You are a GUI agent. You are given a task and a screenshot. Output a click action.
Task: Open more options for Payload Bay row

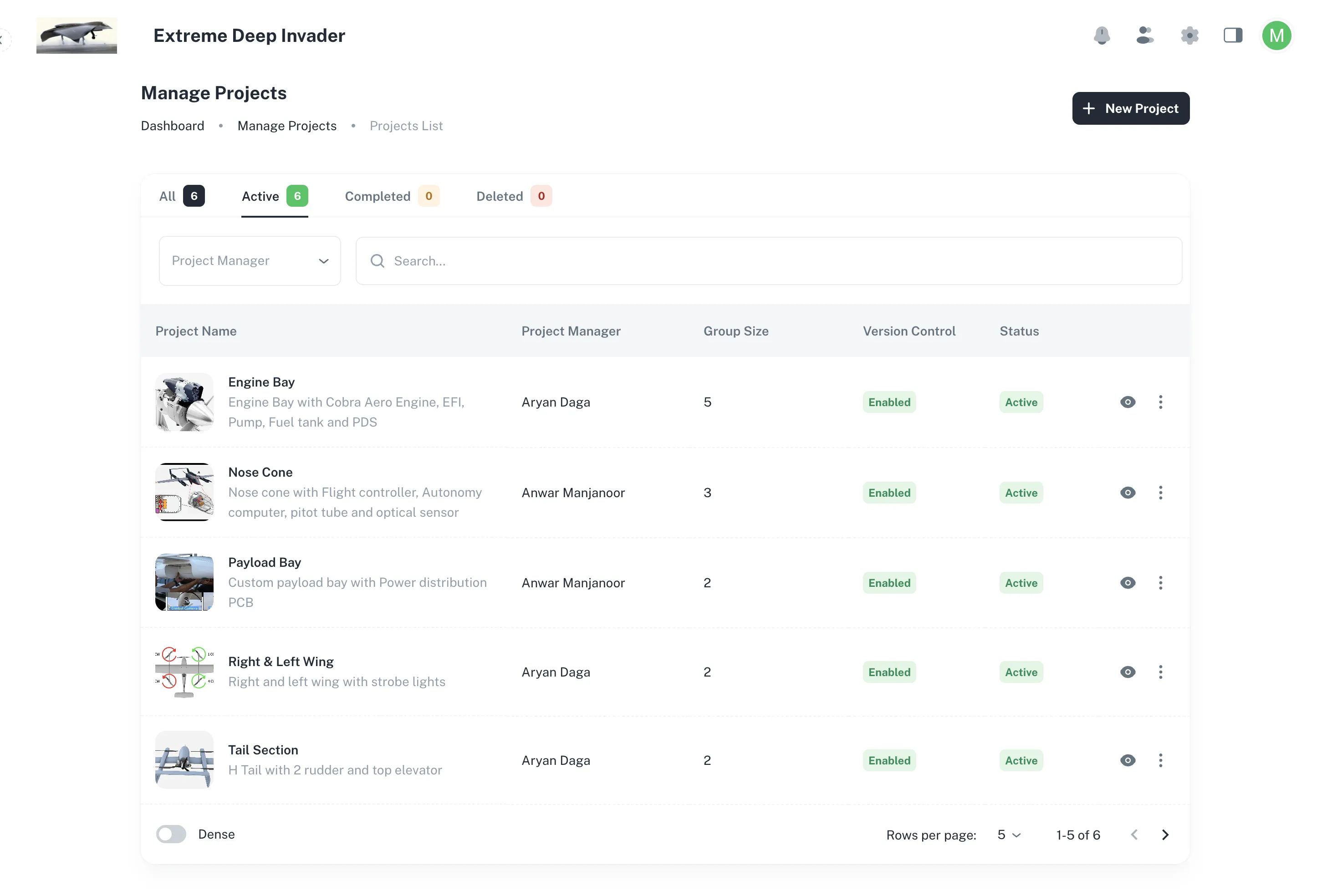1160,582
